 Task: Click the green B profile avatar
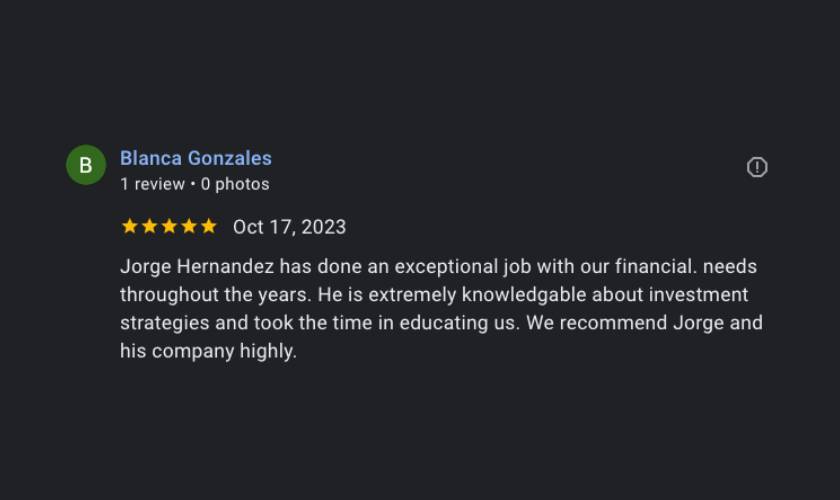86,165
